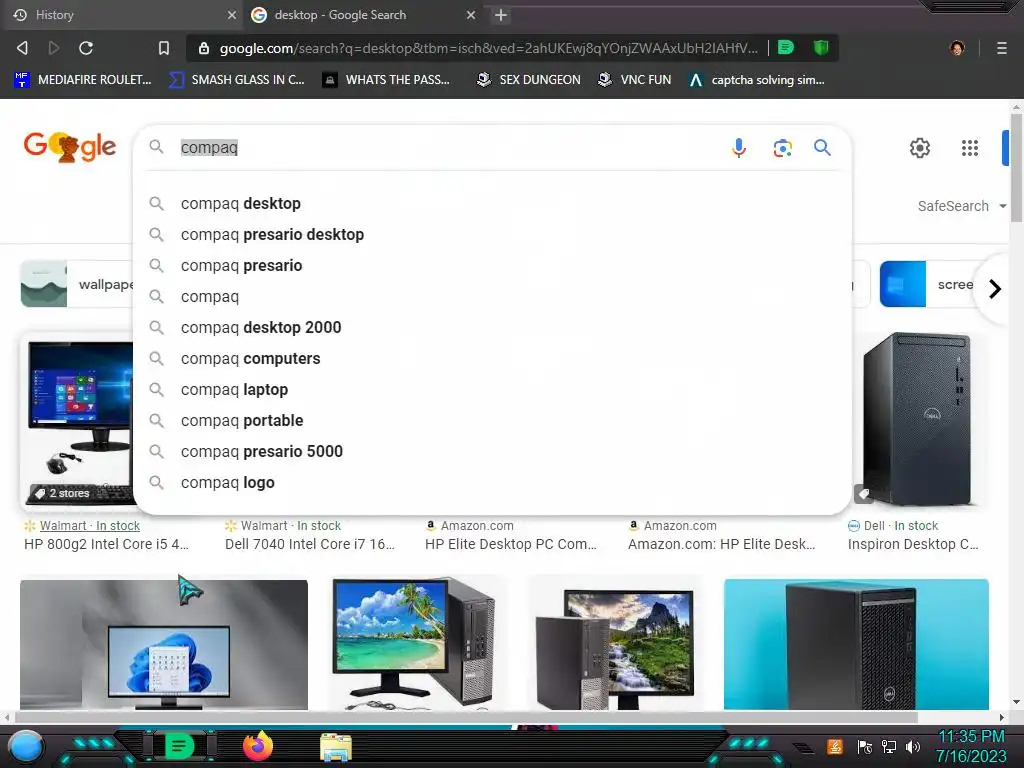Open the blue Start orb
This screenshot has height=768, width=1024.
[x=26, y=746]
